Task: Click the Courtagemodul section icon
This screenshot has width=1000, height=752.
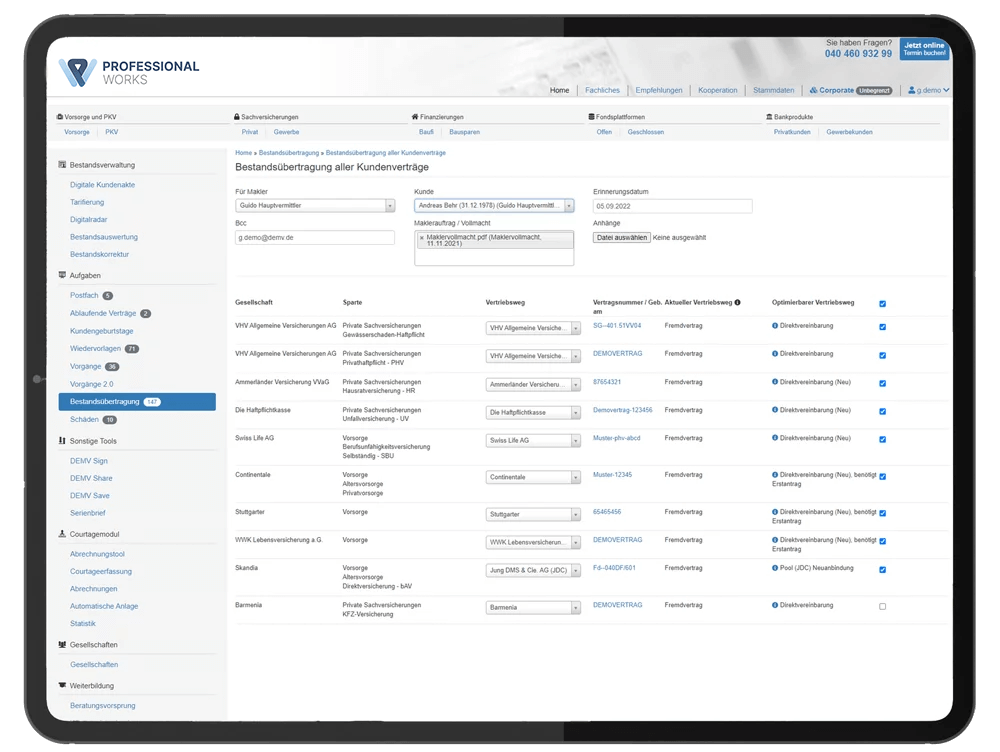Action: click(62, 534)
